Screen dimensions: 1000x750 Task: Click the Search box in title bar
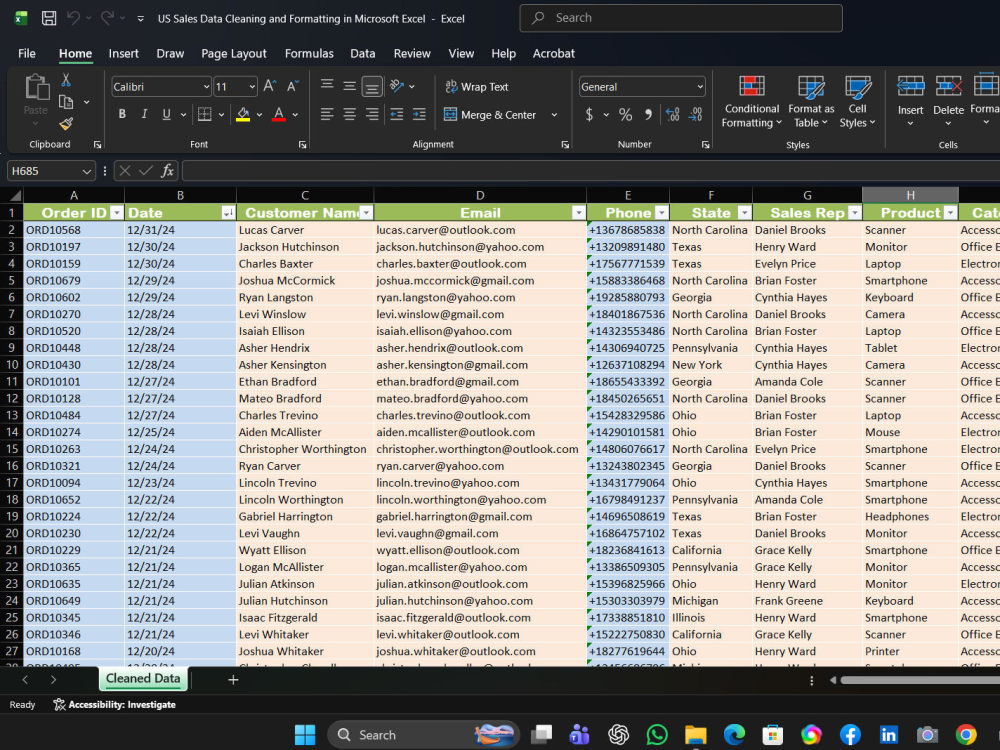click(x=680, y=18)
